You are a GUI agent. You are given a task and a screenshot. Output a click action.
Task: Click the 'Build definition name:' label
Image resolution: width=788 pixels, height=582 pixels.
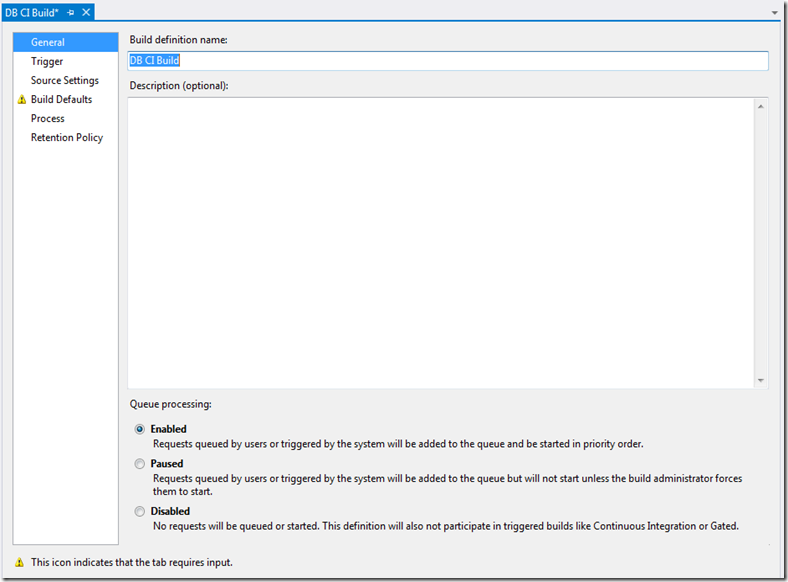pos(178,40)
